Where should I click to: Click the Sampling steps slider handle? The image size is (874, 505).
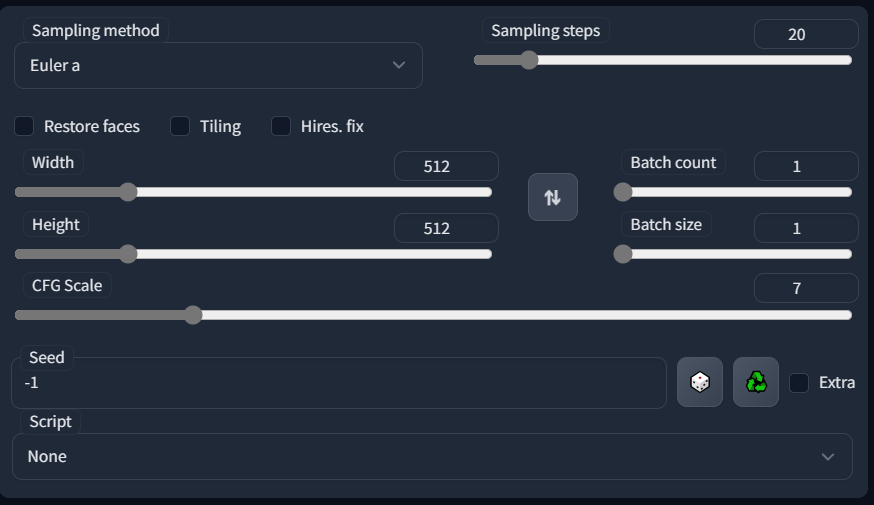tap(529, 60)
